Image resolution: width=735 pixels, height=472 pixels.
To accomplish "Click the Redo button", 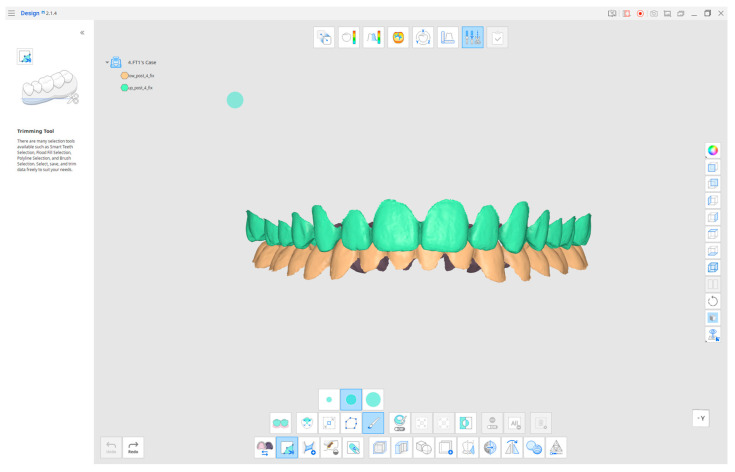I will (133, 448).
